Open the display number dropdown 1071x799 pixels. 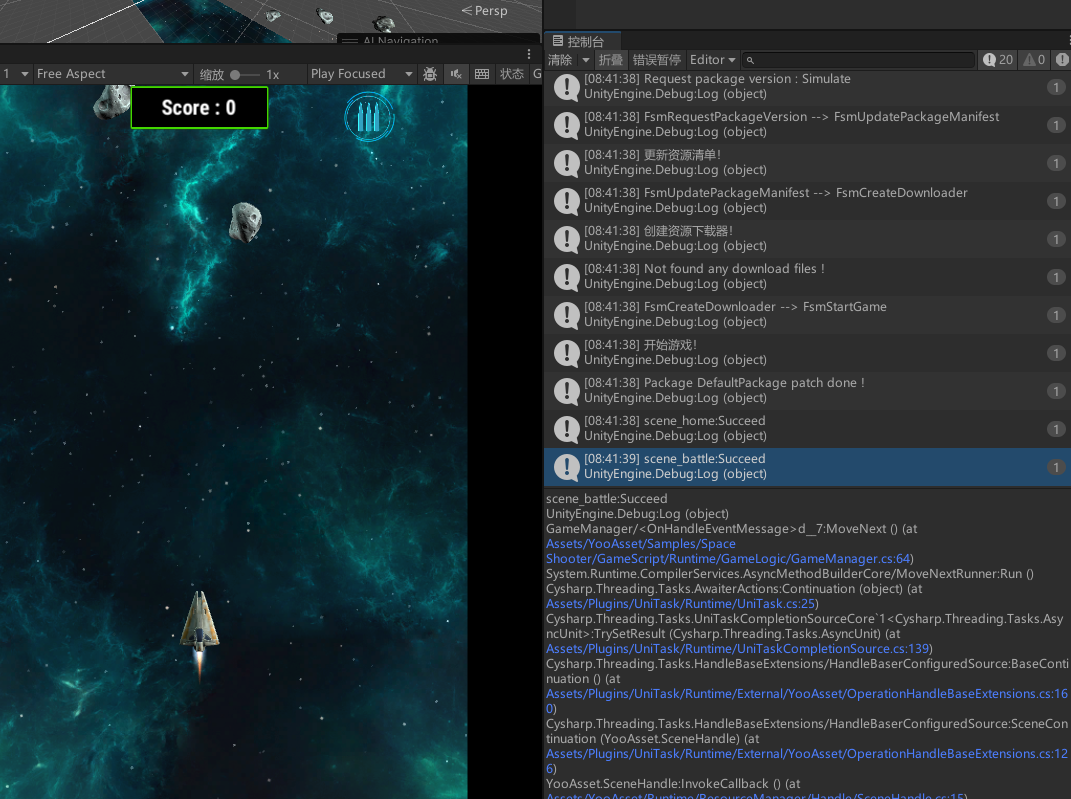(x=16, y=74)
